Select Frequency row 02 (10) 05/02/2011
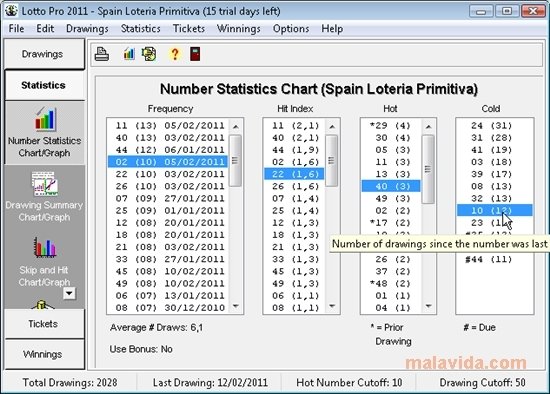The height and width of the screenshot is (394, 550). click(x=168, y=162)
